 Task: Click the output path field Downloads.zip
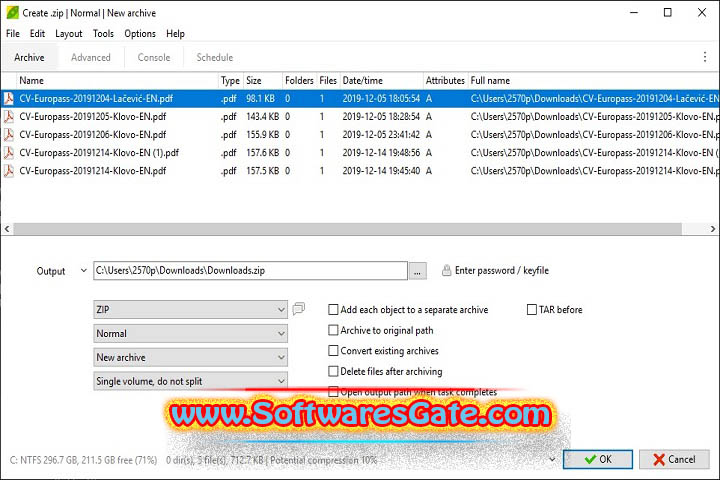pos(250,271)
